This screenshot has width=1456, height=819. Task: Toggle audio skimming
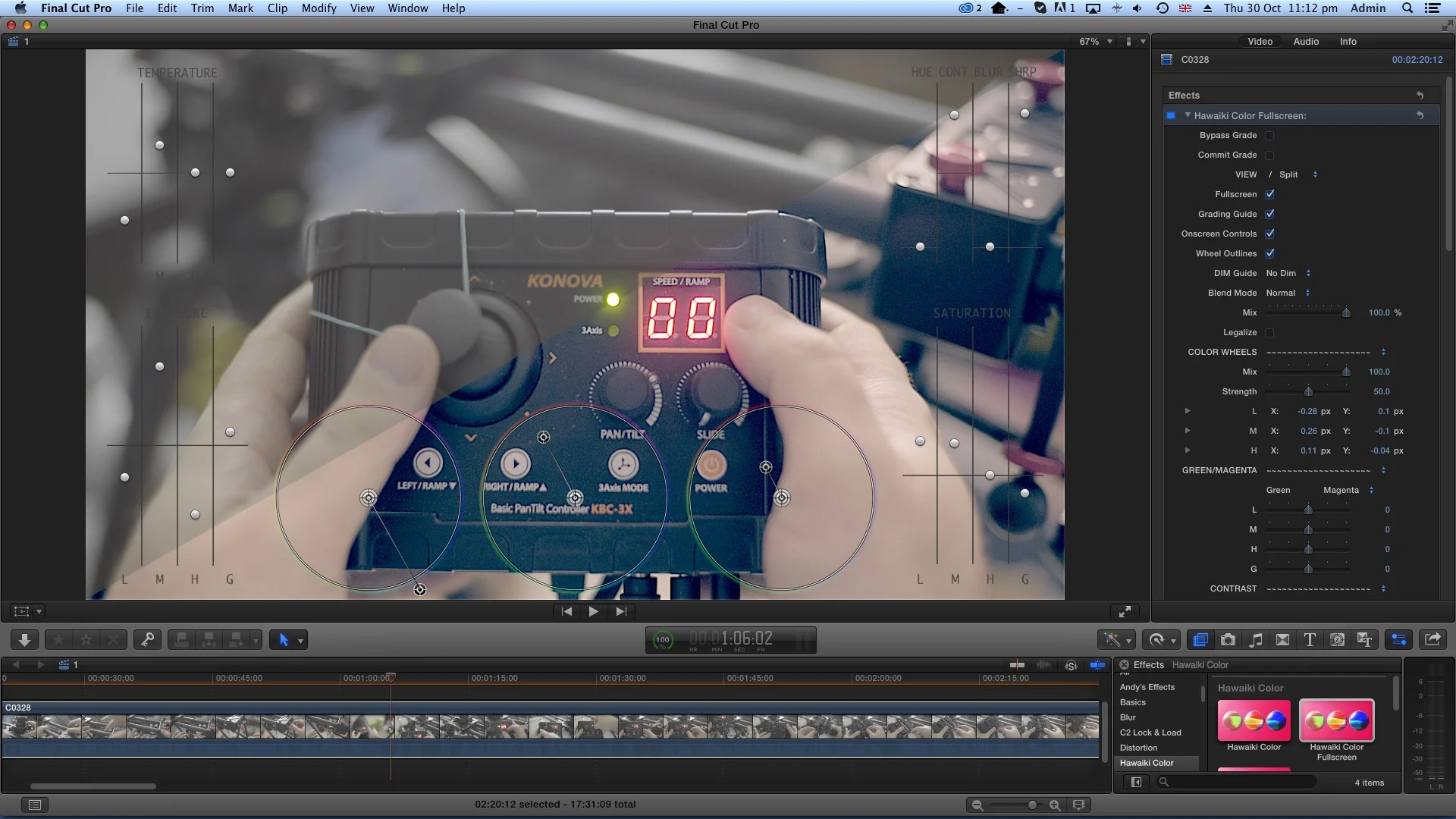tap(1044, 665)
